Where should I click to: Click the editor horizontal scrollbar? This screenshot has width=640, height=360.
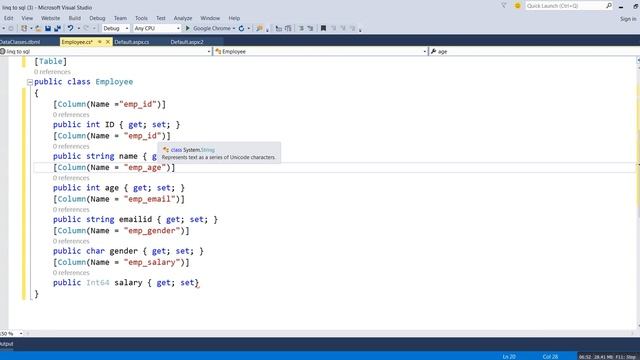(330, 333)
